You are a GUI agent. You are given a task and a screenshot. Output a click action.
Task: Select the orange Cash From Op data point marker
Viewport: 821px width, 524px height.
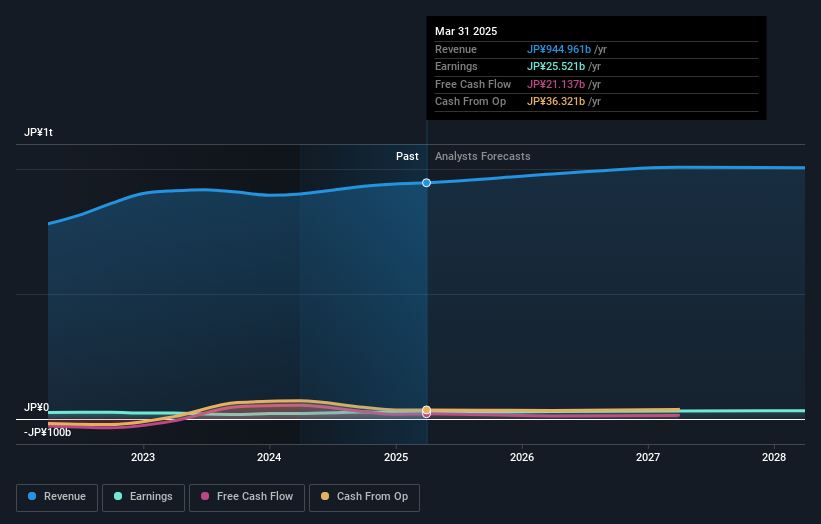coord(426,409)
